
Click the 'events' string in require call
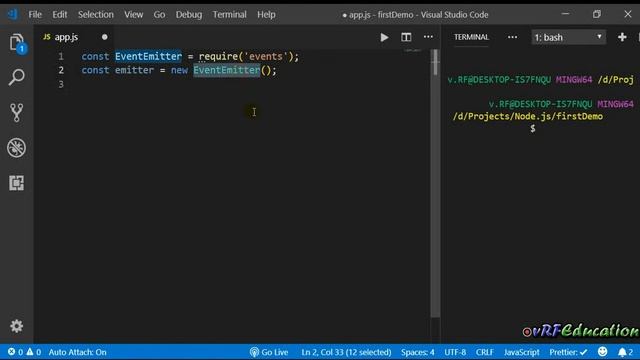[x=266, y=56]
